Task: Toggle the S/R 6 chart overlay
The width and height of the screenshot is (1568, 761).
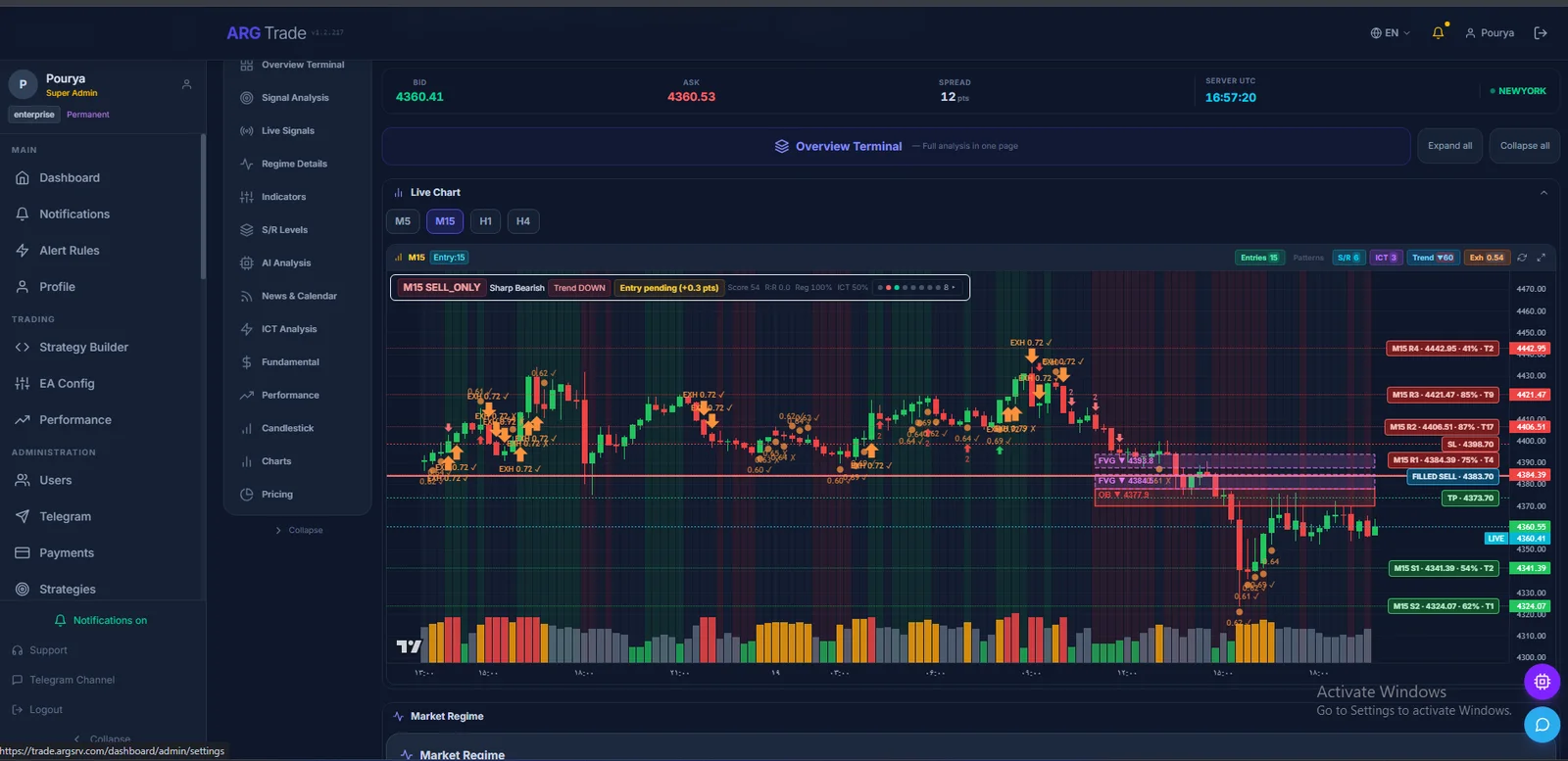Action: [x=1348, y=258]
